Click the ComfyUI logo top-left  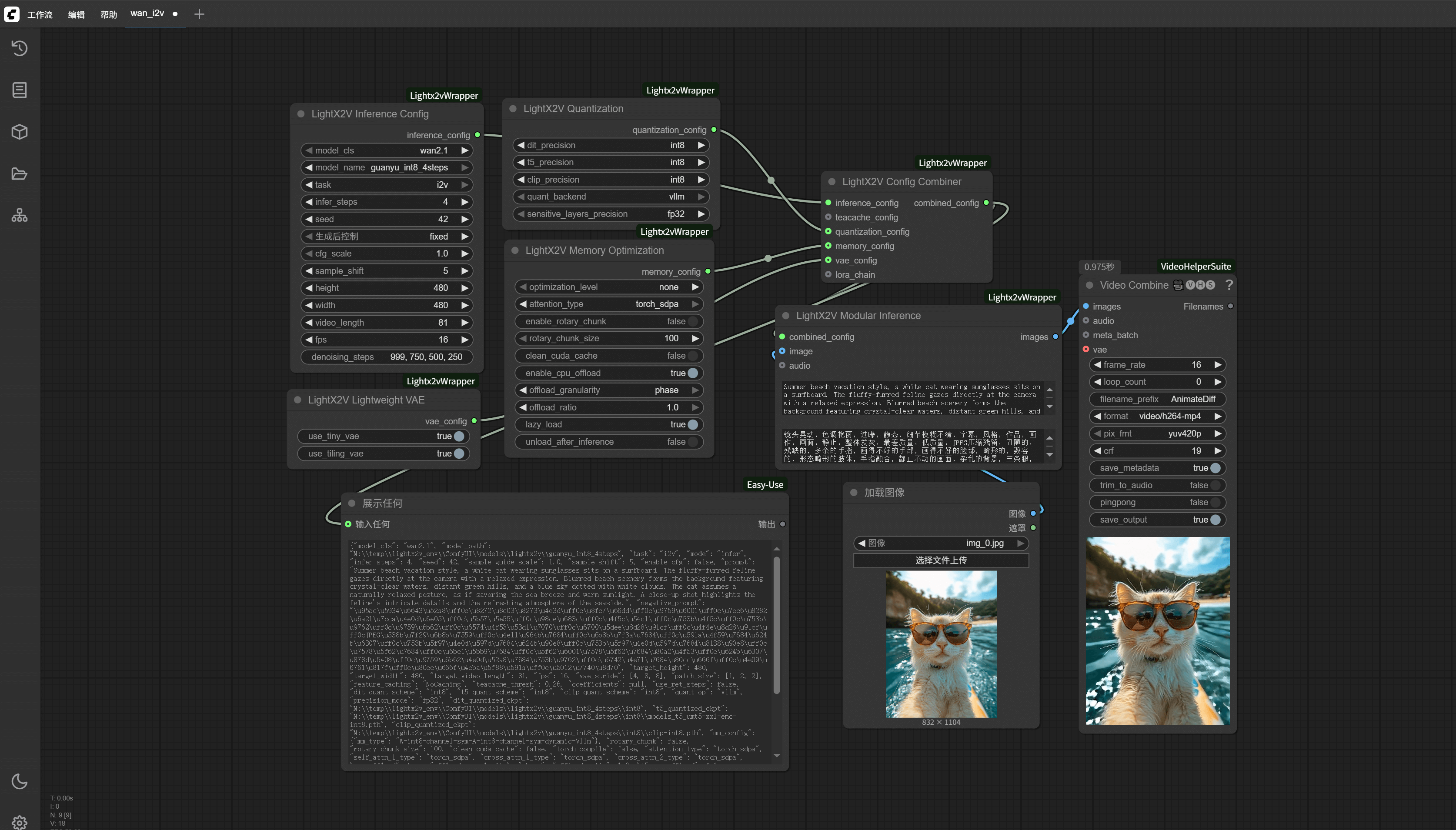click(x=11, y=14)
